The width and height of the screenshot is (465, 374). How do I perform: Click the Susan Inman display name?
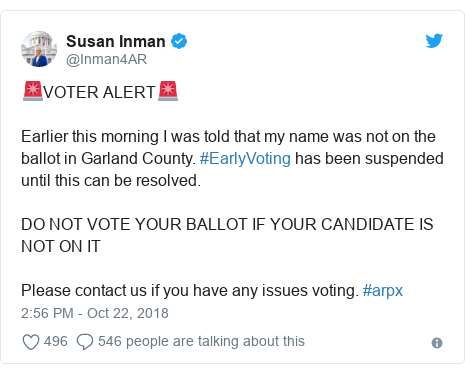point(116,42)
